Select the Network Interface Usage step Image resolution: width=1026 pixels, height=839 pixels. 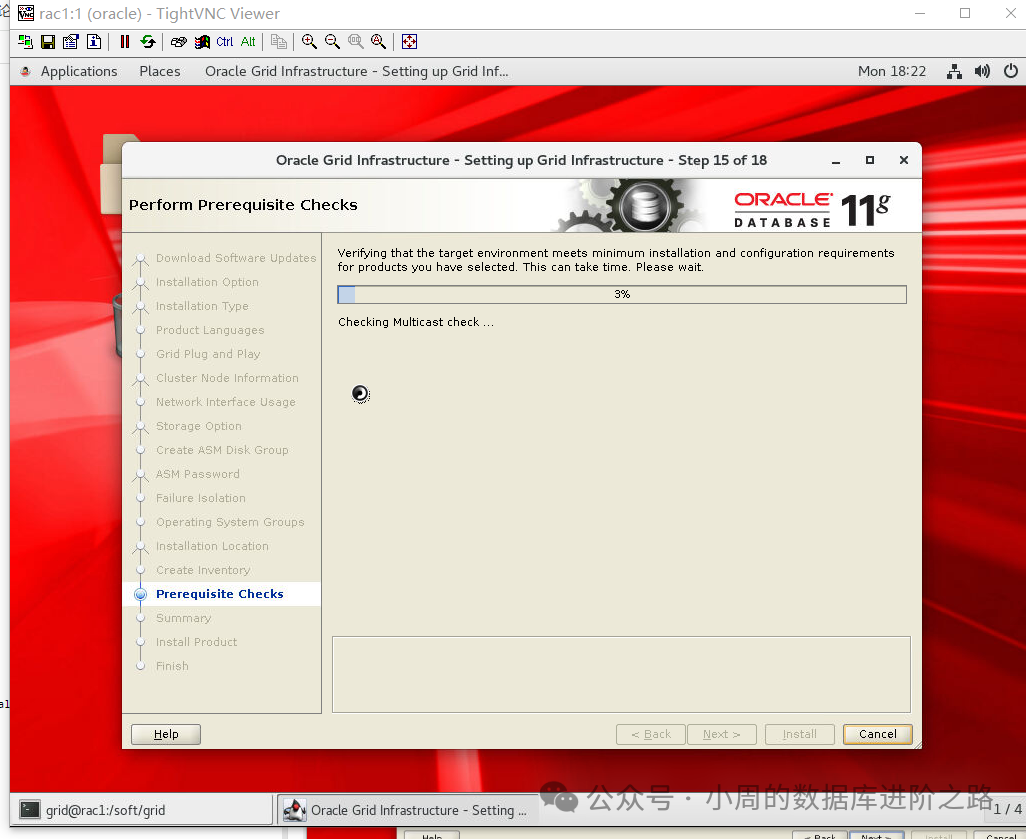pos(225,402)
